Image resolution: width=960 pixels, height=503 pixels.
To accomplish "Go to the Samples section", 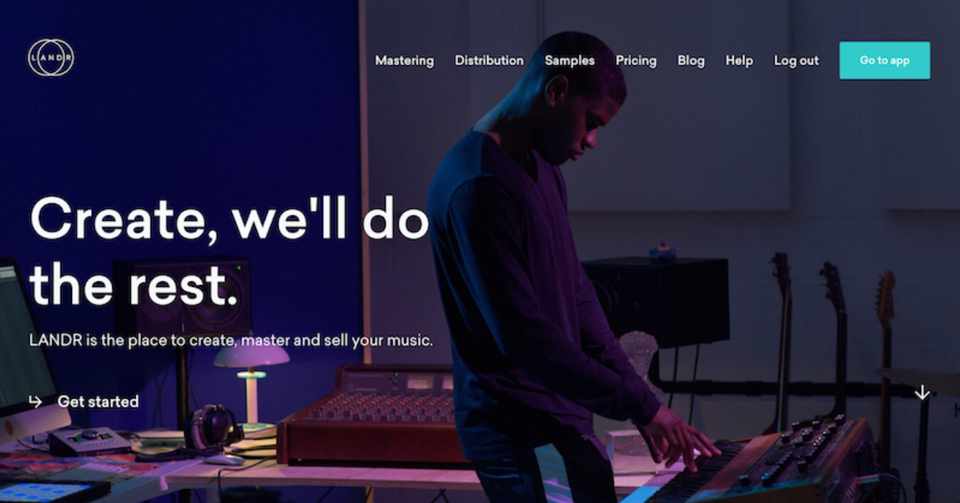I will [570, 61].
